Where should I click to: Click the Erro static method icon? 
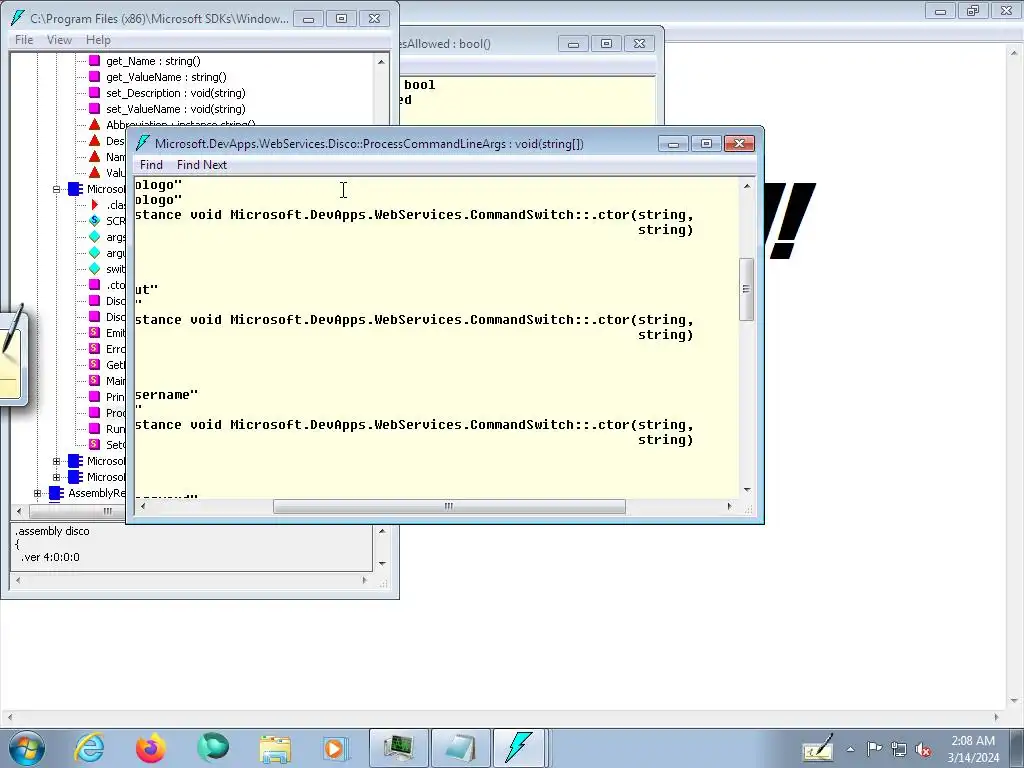pyautogui.click(x=95, y=349)
